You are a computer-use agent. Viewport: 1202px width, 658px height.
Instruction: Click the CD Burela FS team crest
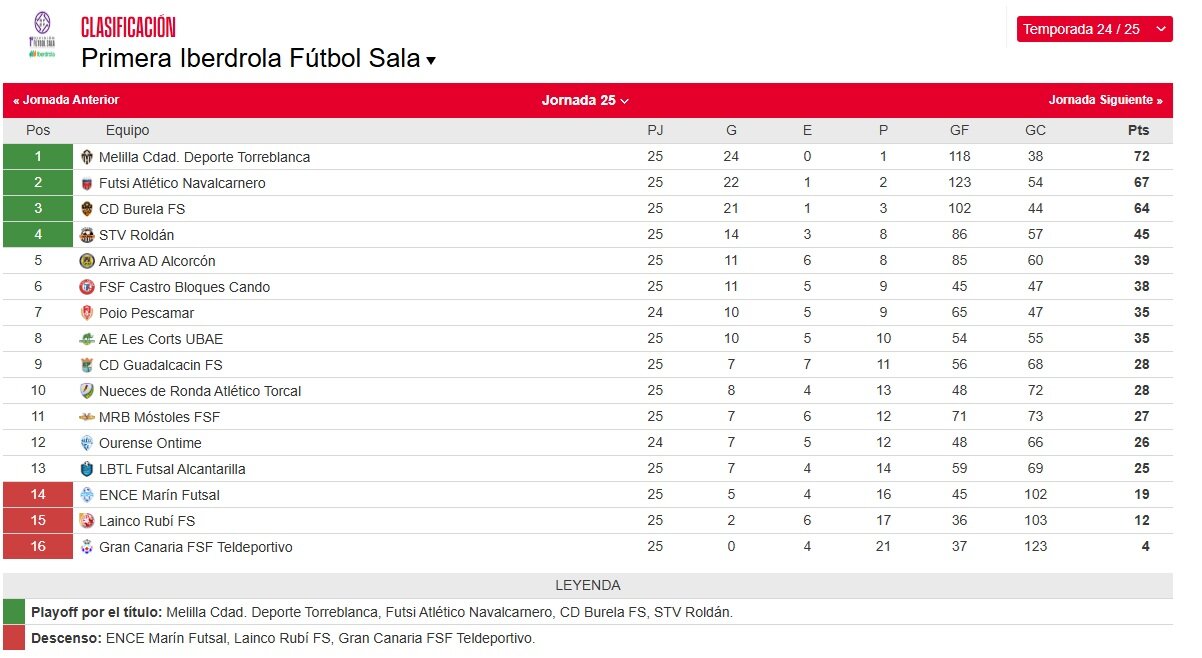click(87, 209)
